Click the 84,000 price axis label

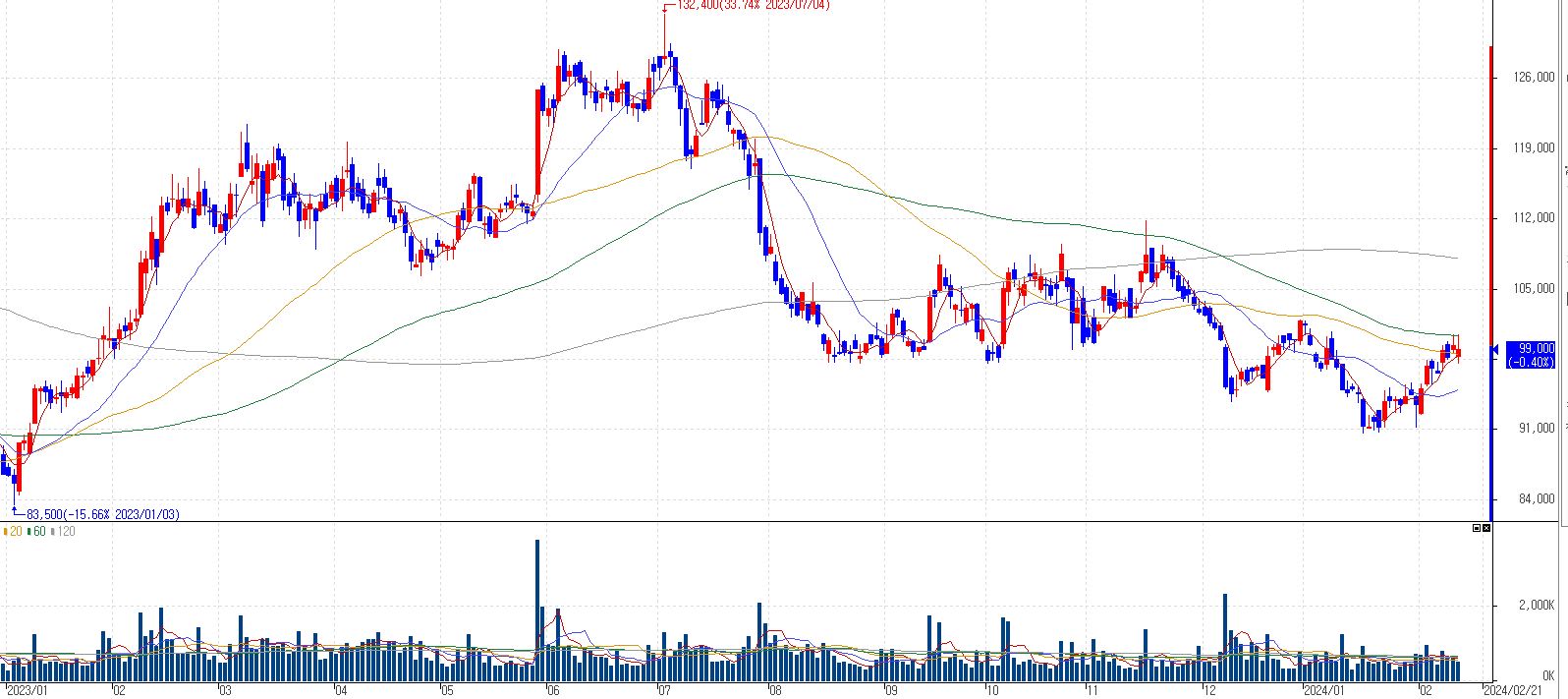[1539, 498]
